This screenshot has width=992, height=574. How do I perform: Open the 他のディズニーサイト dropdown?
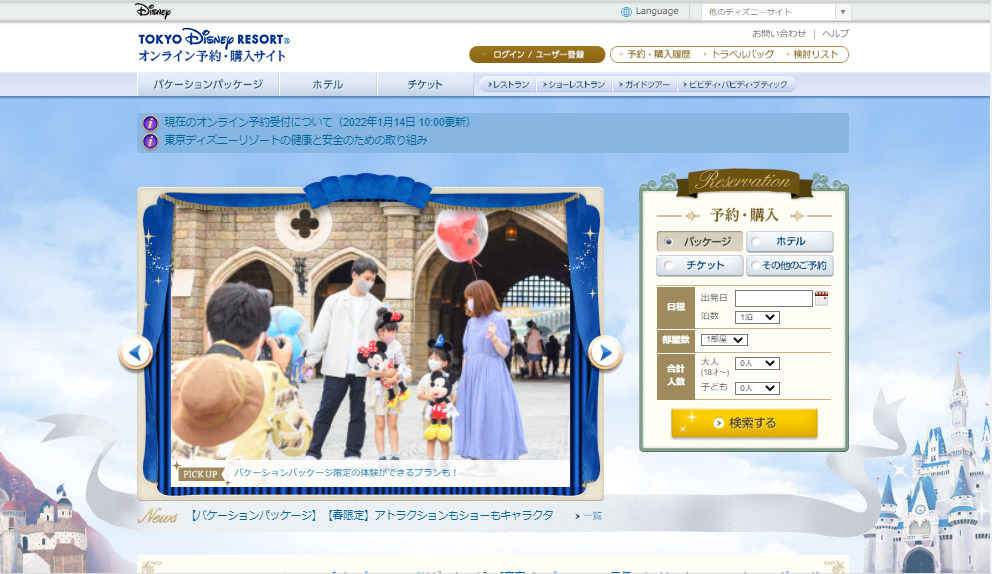[774, 11]
